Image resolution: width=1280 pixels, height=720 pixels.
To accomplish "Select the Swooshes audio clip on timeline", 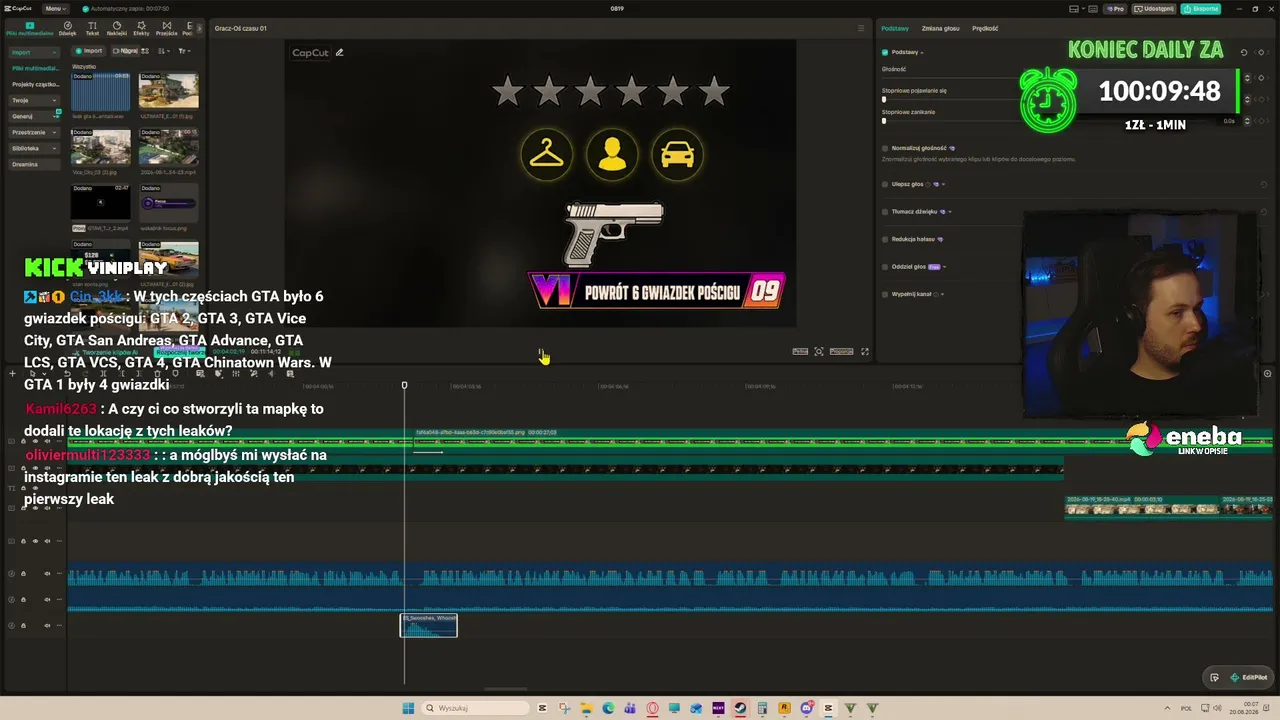I will coord(429,625).
